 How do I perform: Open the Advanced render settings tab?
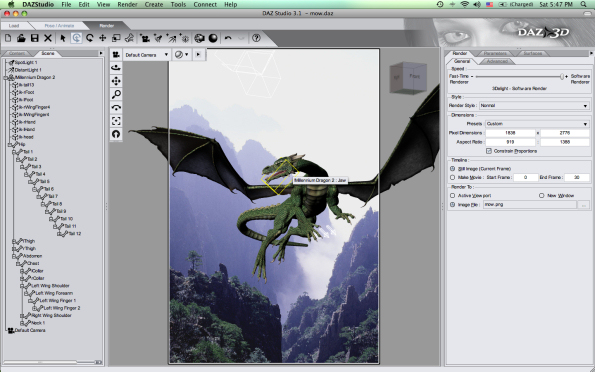pyautogui.click(x=497, y=61)
